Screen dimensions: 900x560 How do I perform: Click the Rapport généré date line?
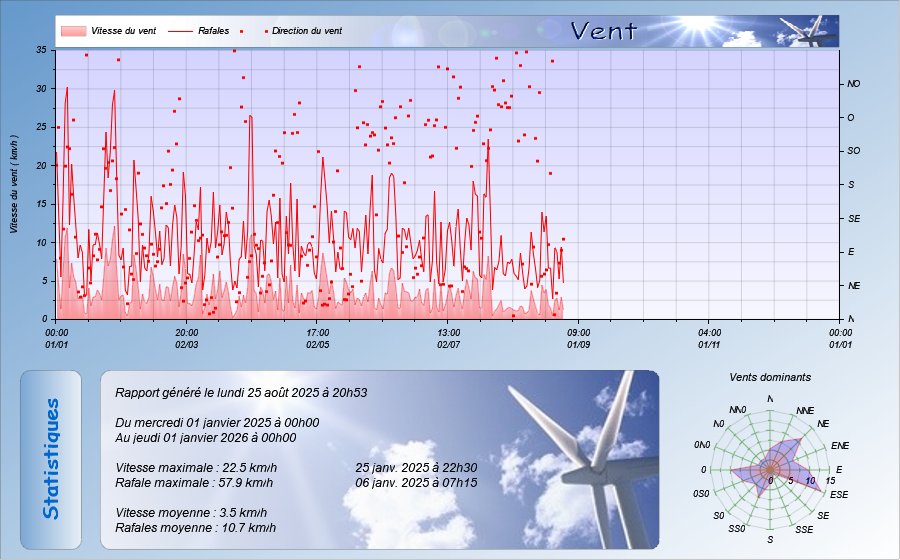click(x=241, y=393)
